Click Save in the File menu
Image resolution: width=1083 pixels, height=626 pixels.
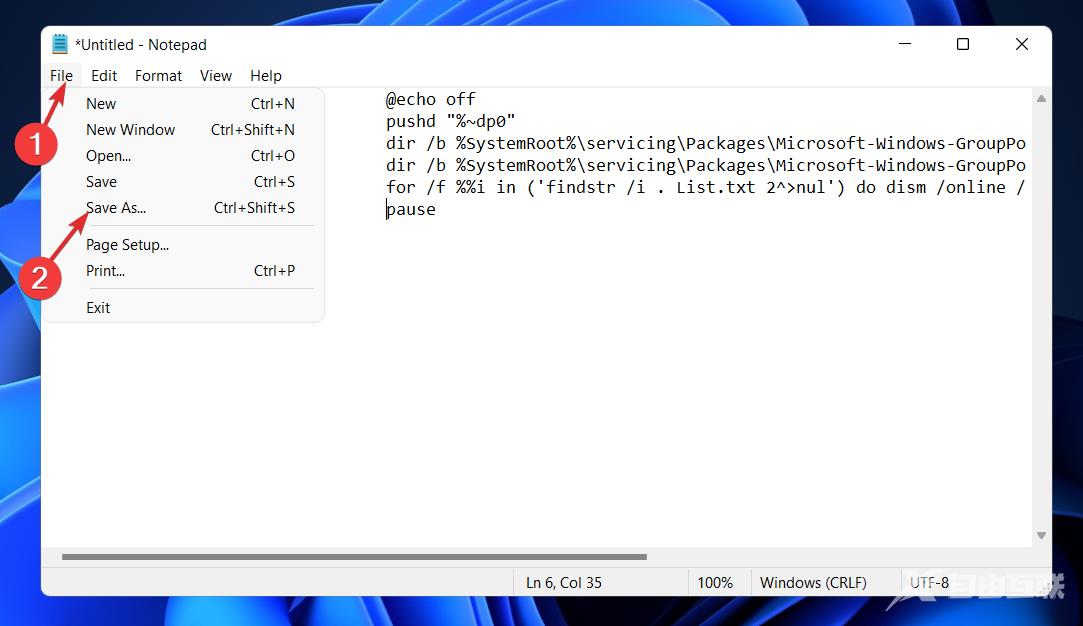click(101, 182)
